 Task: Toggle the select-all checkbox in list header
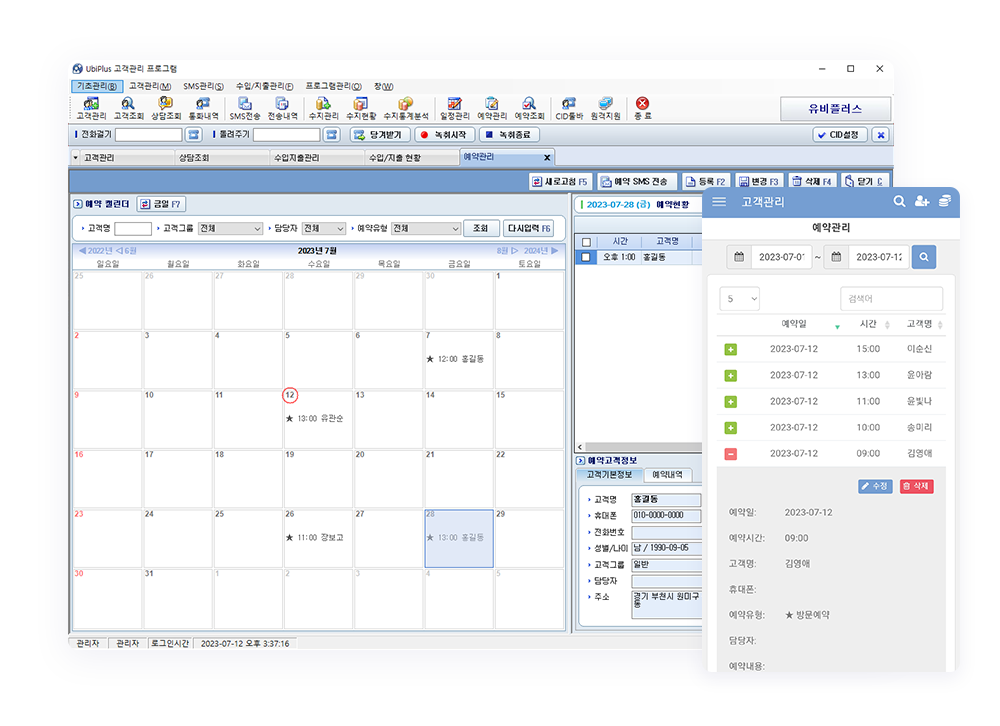[x=587, y=242]
